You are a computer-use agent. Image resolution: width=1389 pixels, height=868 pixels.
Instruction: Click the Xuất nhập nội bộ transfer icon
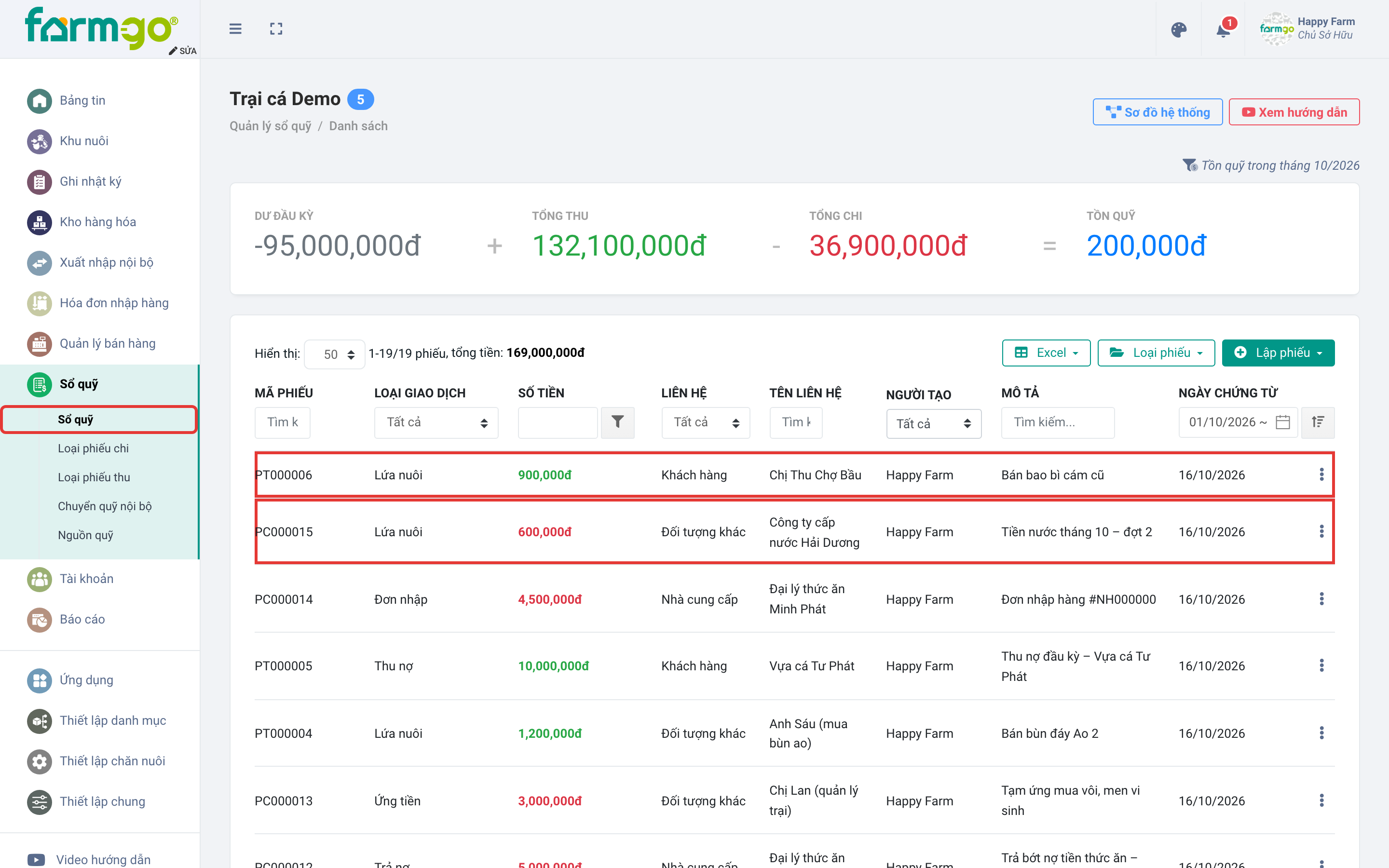point(39,263)
